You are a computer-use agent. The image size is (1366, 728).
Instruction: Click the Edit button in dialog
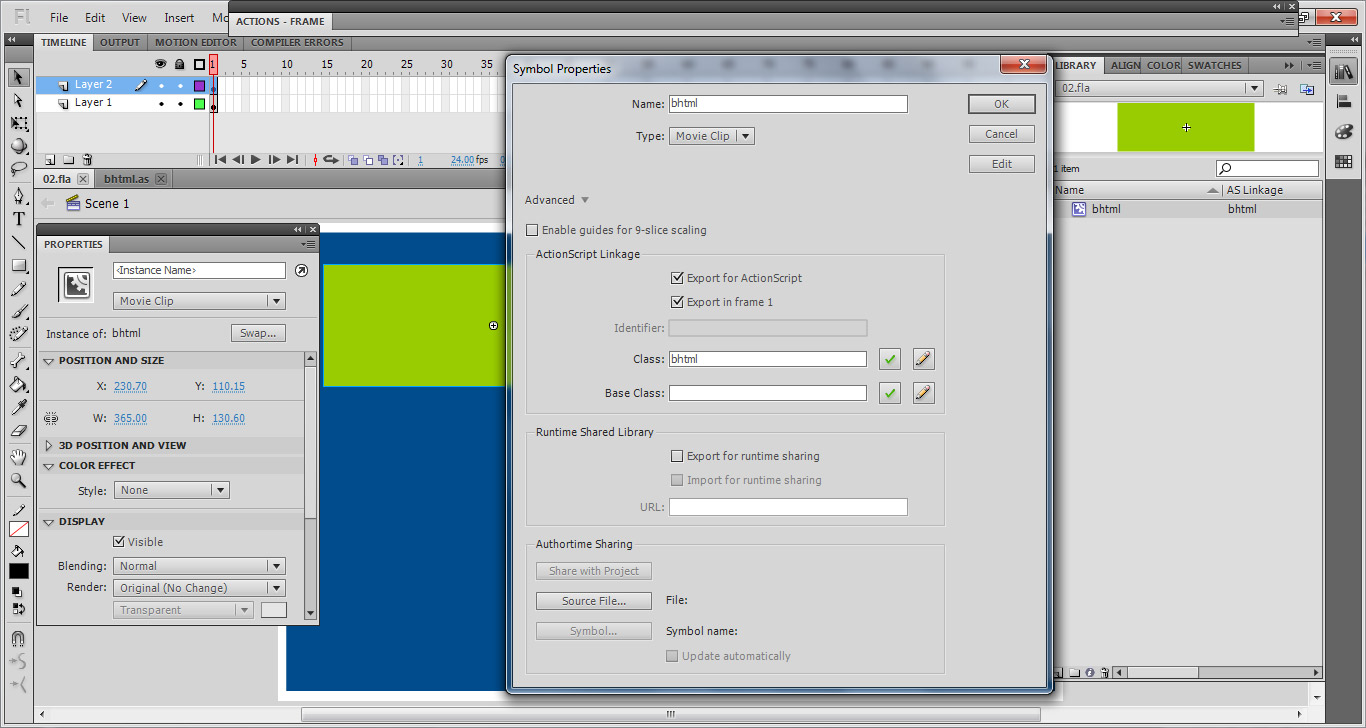[1001, 164]
